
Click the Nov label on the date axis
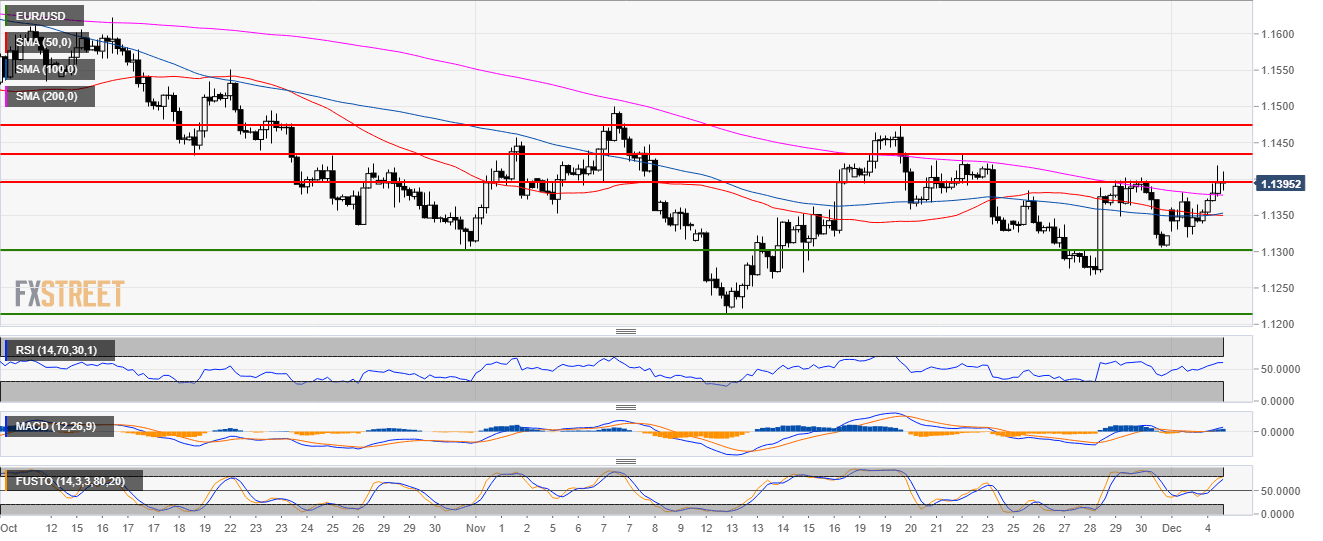coord(474,527)
